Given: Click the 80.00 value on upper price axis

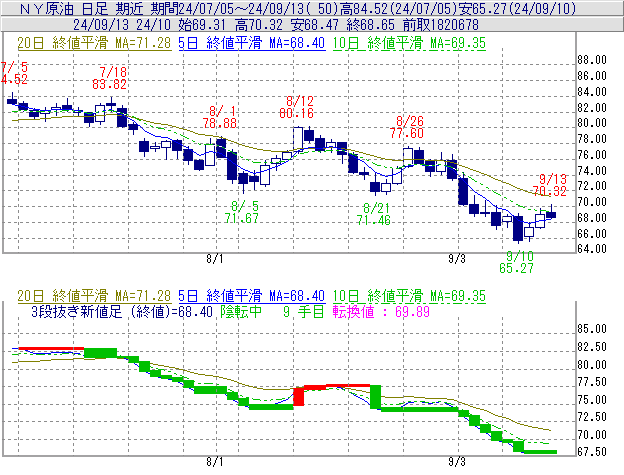Looking at the screenshot, I should (x=592, y=123).
